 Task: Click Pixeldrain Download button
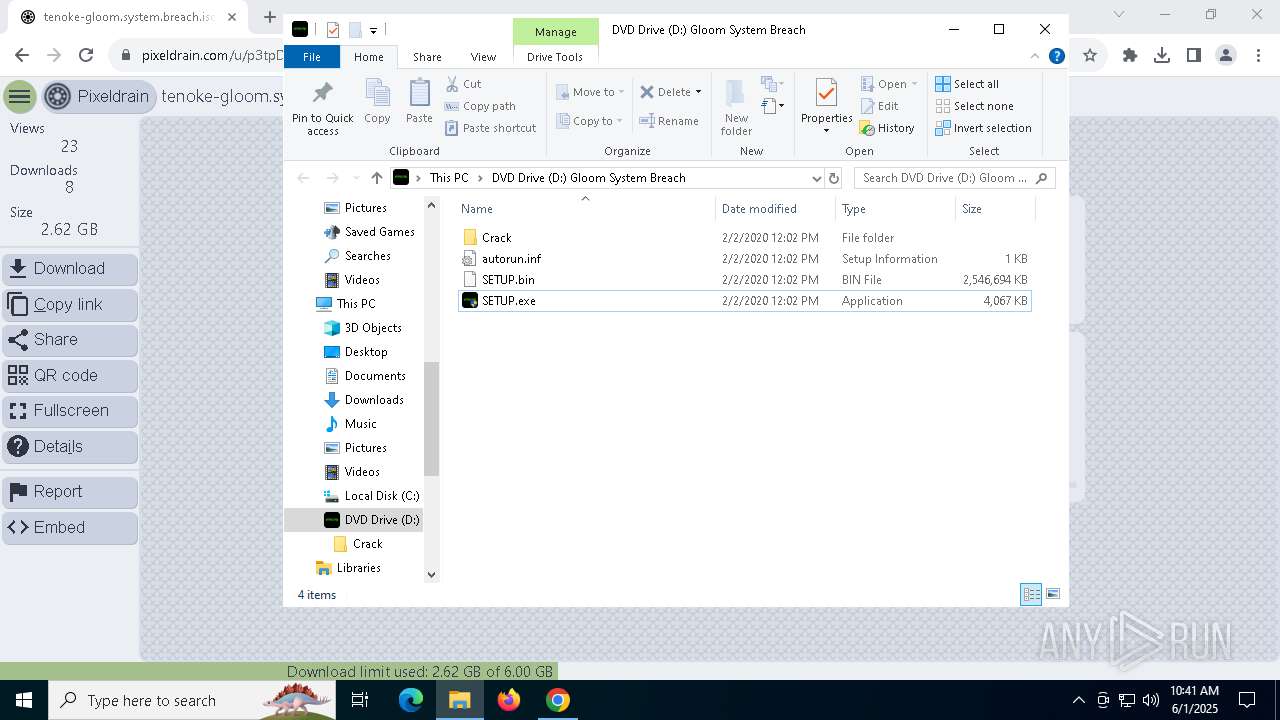click(x=70, y=269)
